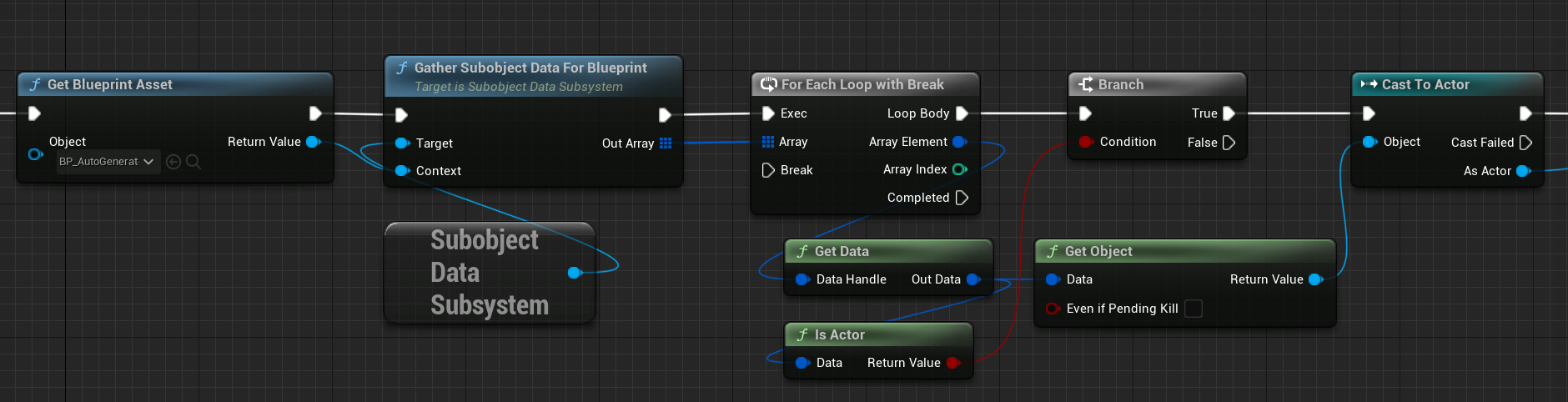
Task: Click the Array input pin on For Each Loop
Action: click(x=768, y=142)
